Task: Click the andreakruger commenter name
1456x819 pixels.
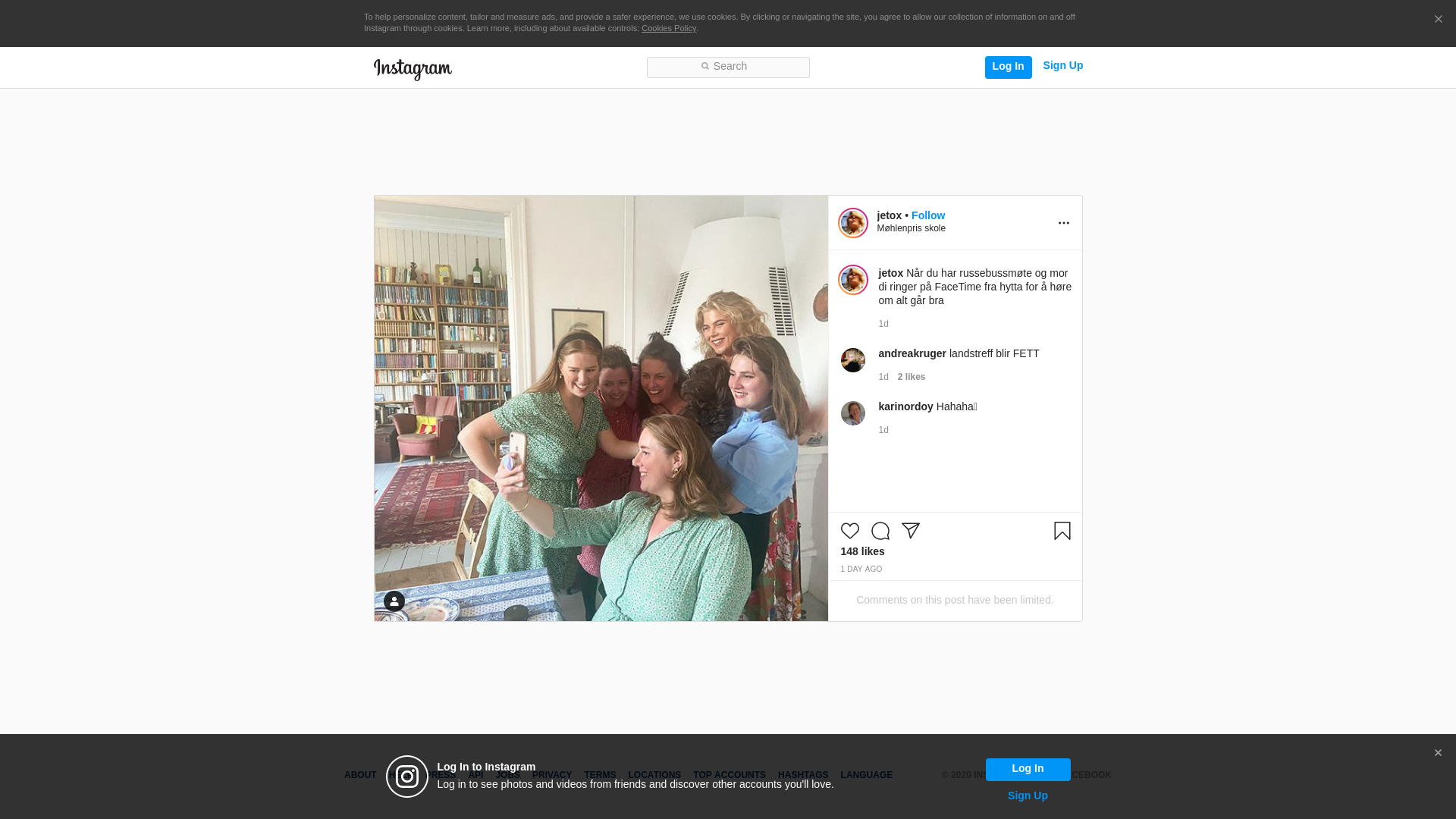Action: pyautogui.click(x=912, y=353)
